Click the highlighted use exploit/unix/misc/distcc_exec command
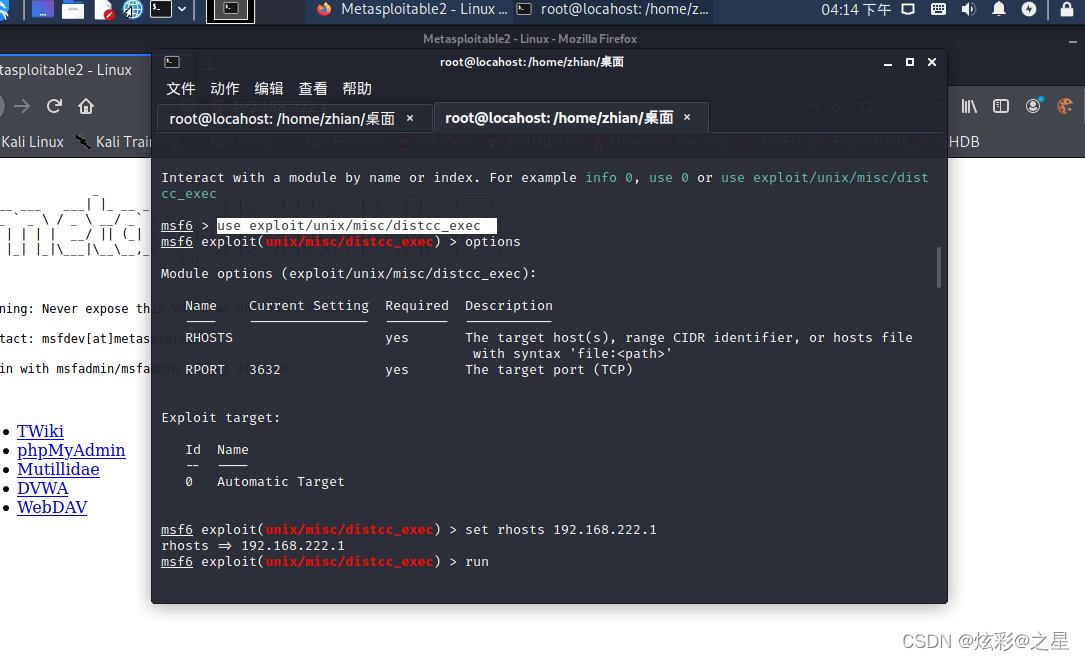 [x=356, y=226]
